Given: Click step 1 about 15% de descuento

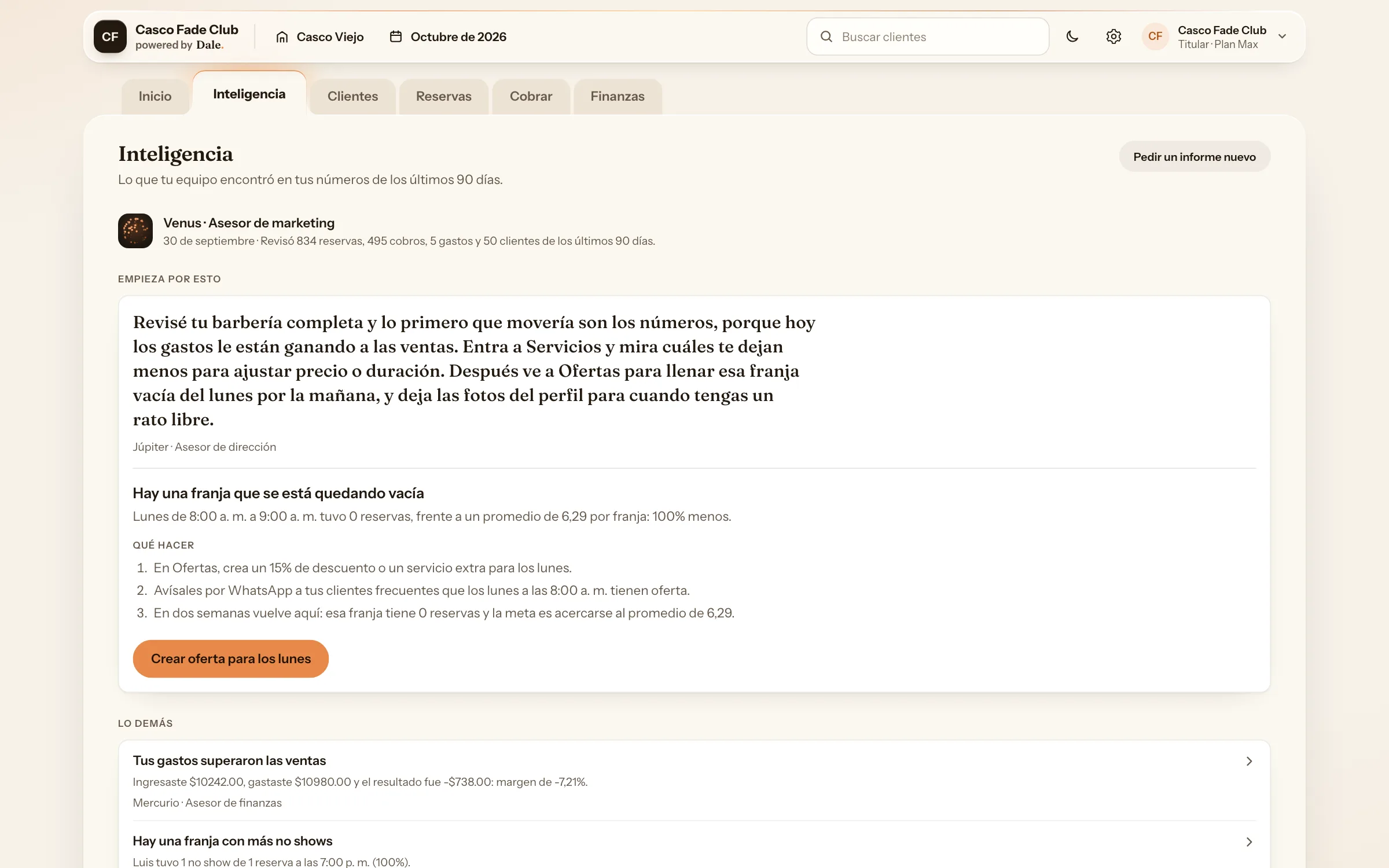Looking at the screenshot, I should click(x=362, y=568).
